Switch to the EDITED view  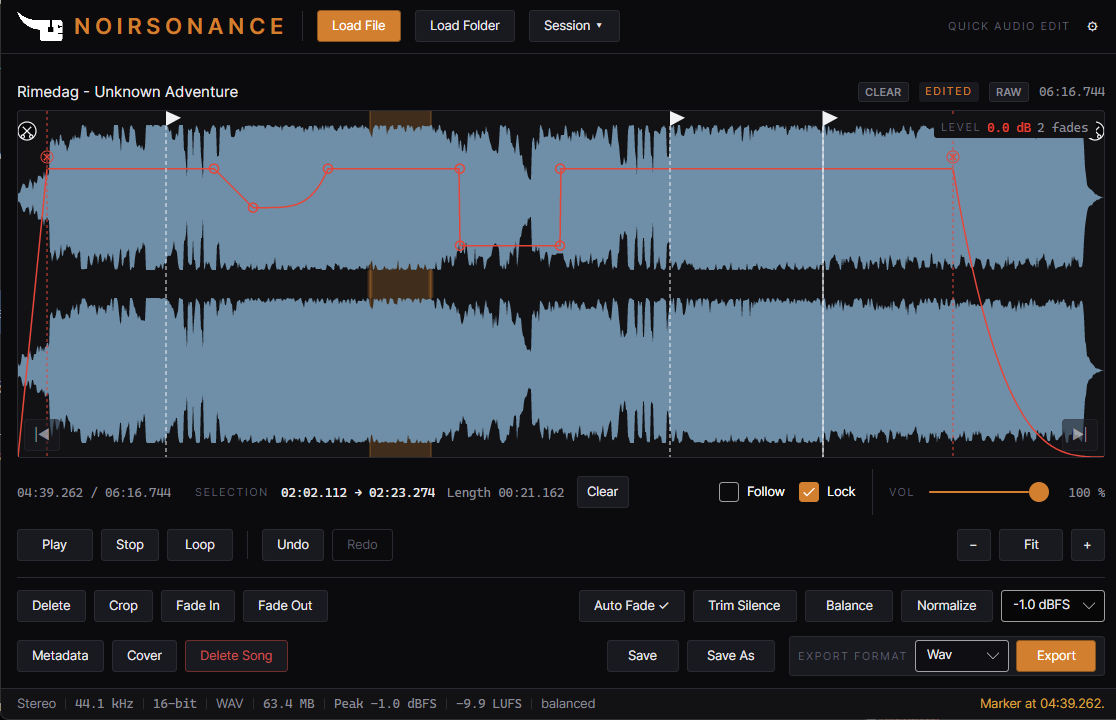click(948, 92)
